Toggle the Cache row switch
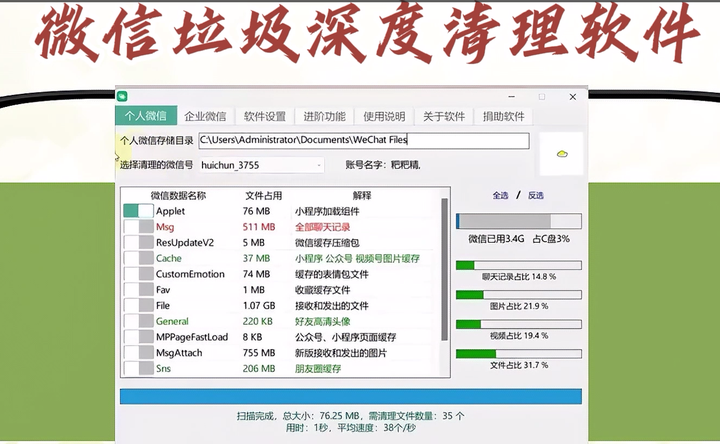The height and width of the screenshot is (444, 720). (x=138, y=258)
